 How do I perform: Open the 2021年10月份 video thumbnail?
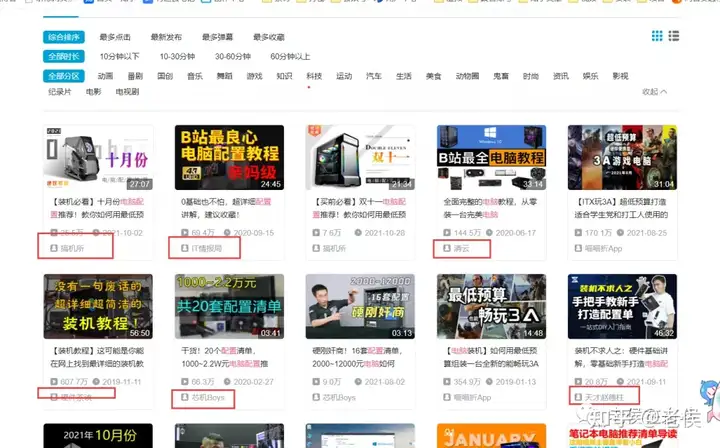pyautogui.click(x=98, y=436)
